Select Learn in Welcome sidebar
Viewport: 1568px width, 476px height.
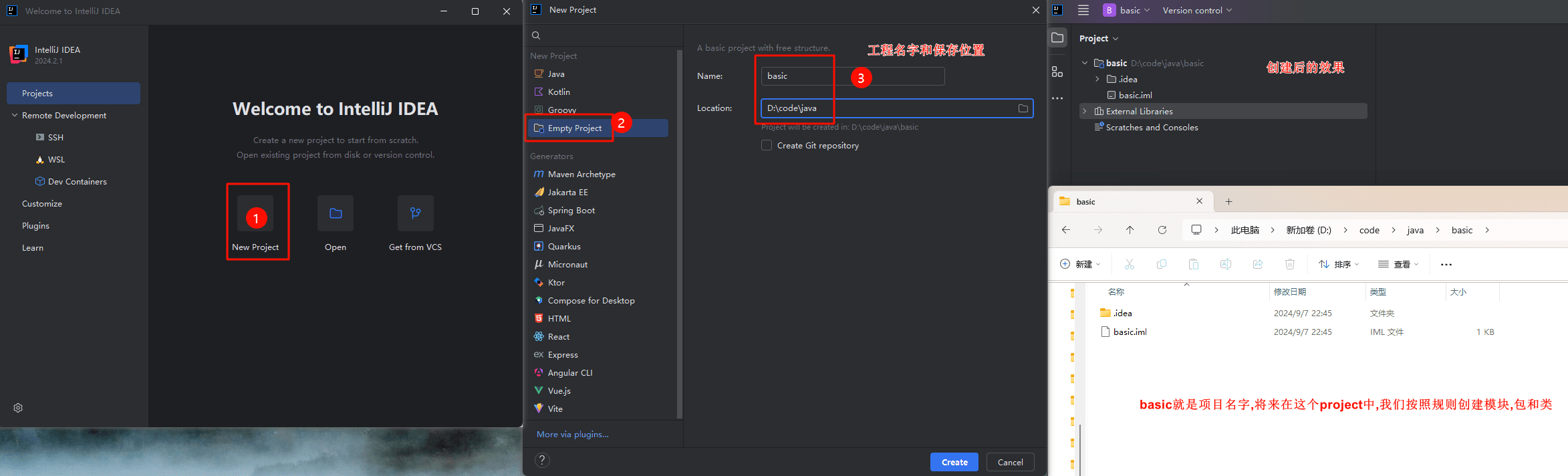click(33, 247)
